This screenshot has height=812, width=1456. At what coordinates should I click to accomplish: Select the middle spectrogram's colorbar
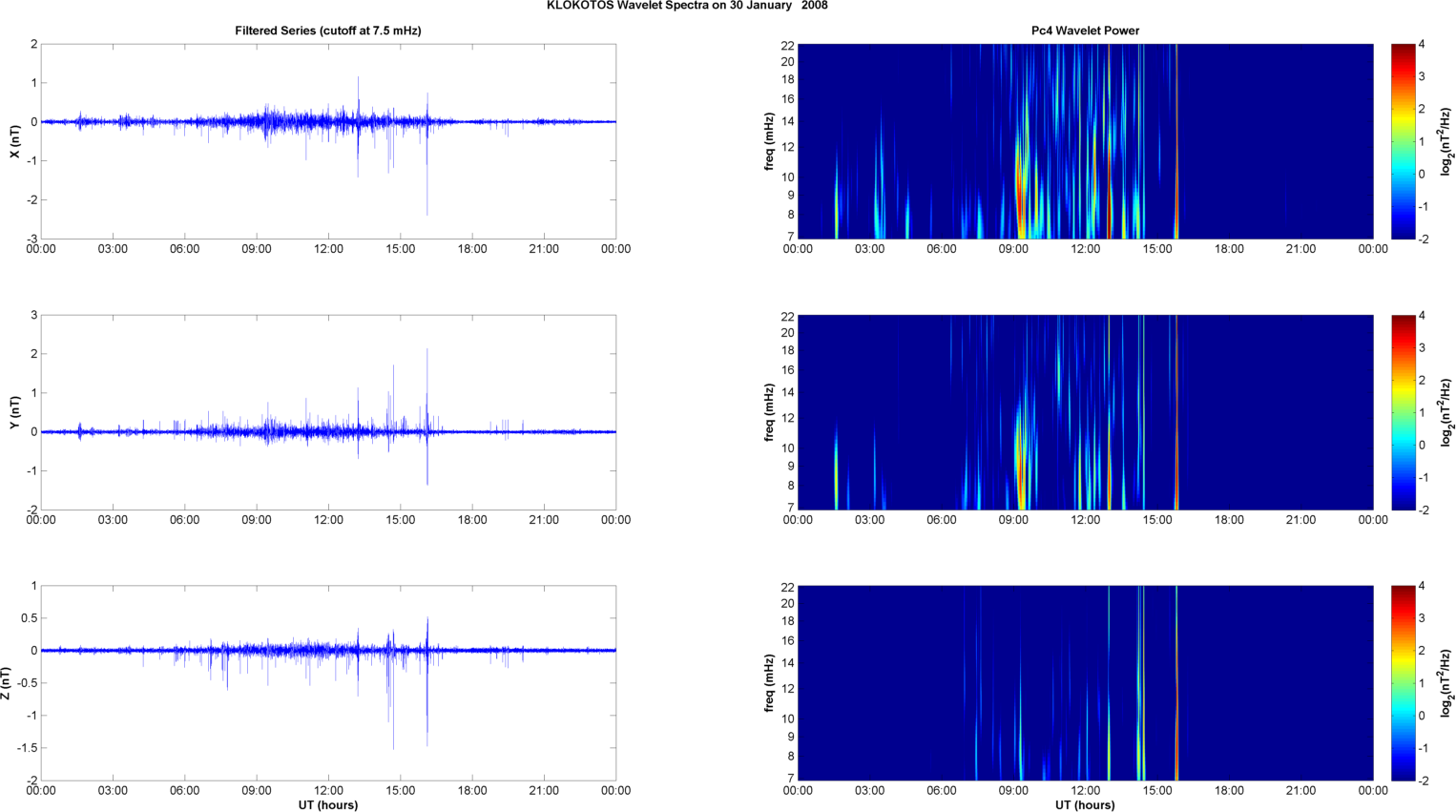(1403, 412)
